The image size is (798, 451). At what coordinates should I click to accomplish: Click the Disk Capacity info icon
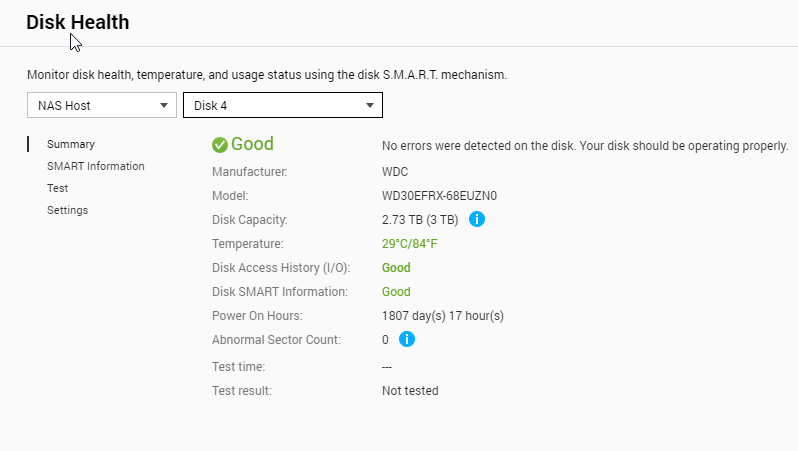point(477,219)
